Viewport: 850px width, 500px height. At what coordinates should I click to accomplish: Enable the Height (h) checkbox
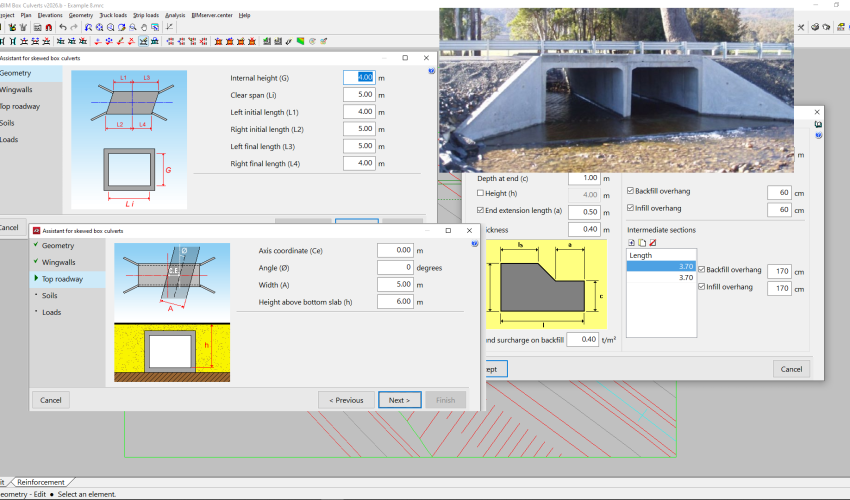[x=480, y=194]
